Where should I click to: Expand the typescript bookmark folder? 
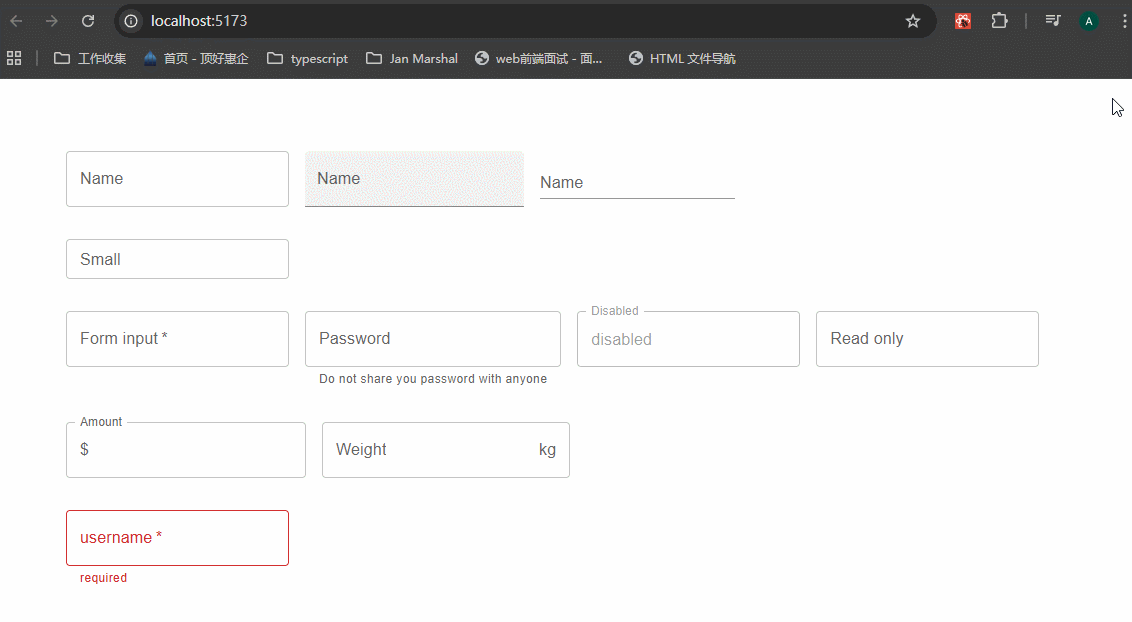point(307,58)
